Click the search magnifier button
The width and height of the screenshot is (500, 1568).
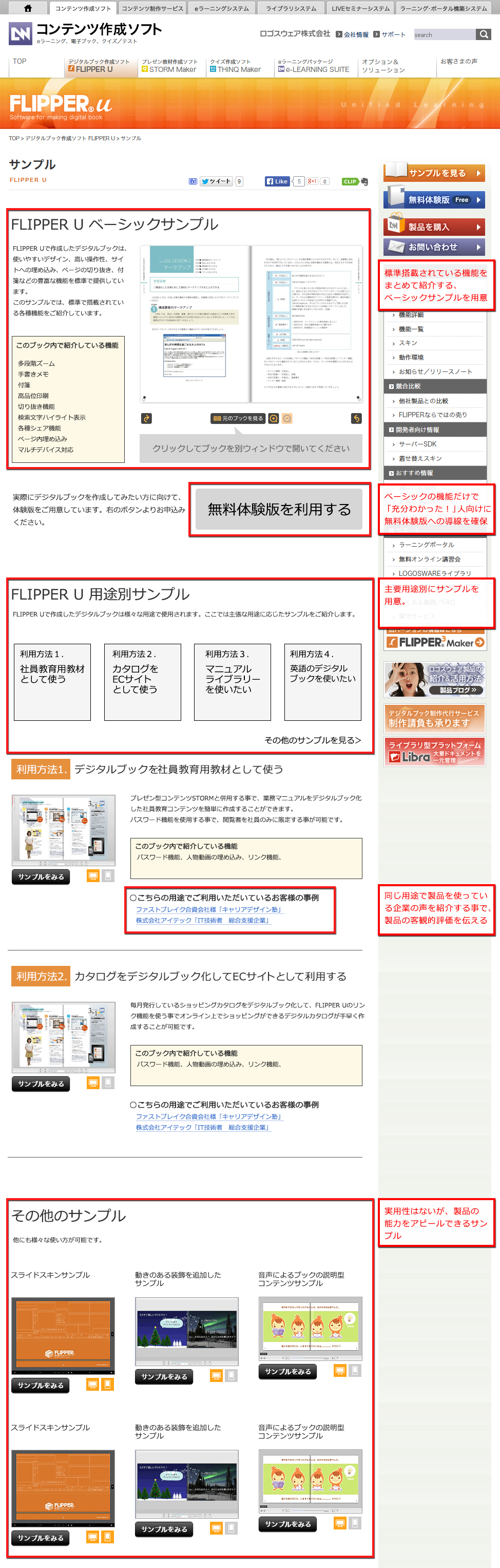tap(484, 34)
